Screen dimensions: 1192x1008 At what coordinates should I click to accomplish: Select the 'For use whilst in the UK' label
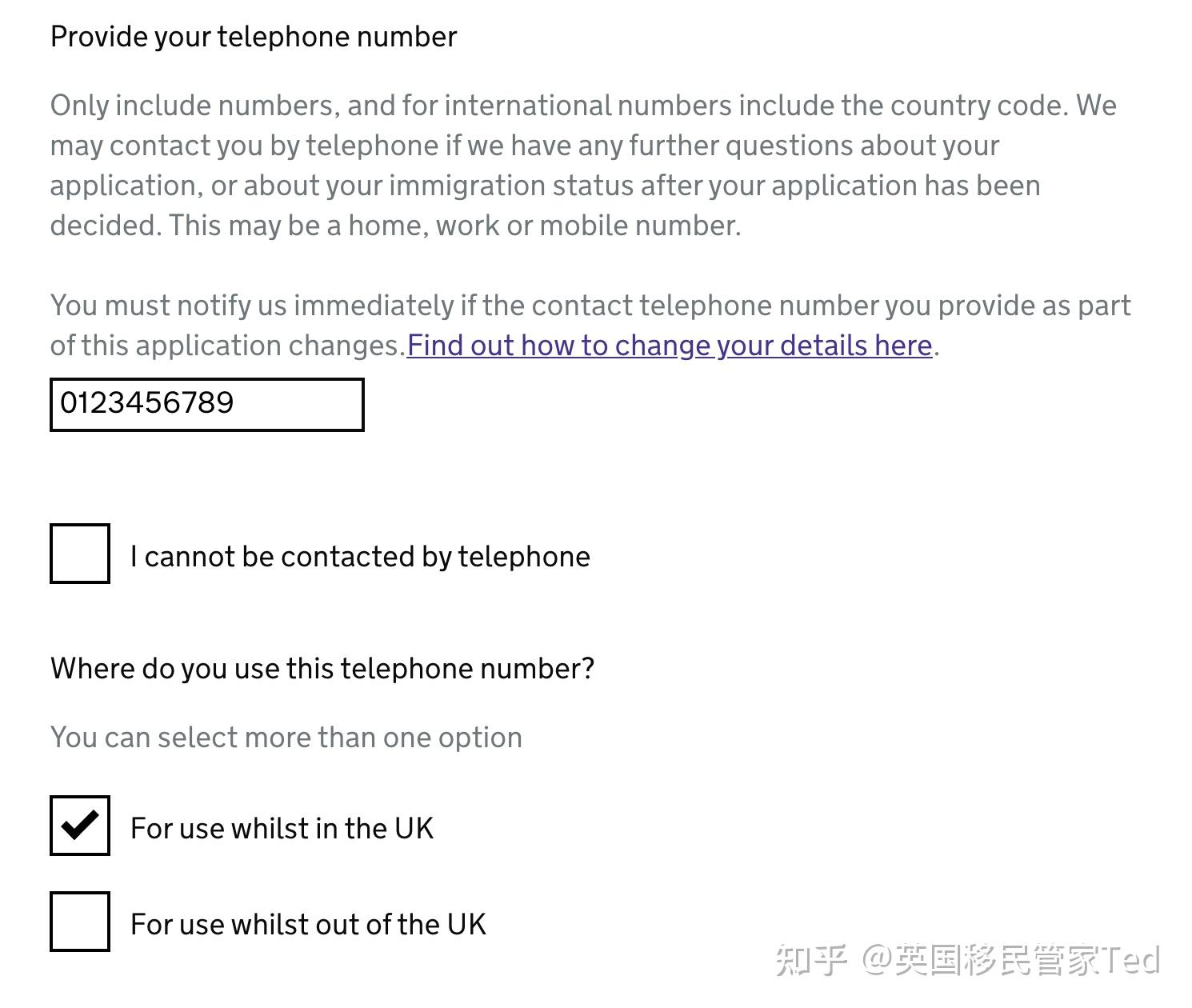281,828
